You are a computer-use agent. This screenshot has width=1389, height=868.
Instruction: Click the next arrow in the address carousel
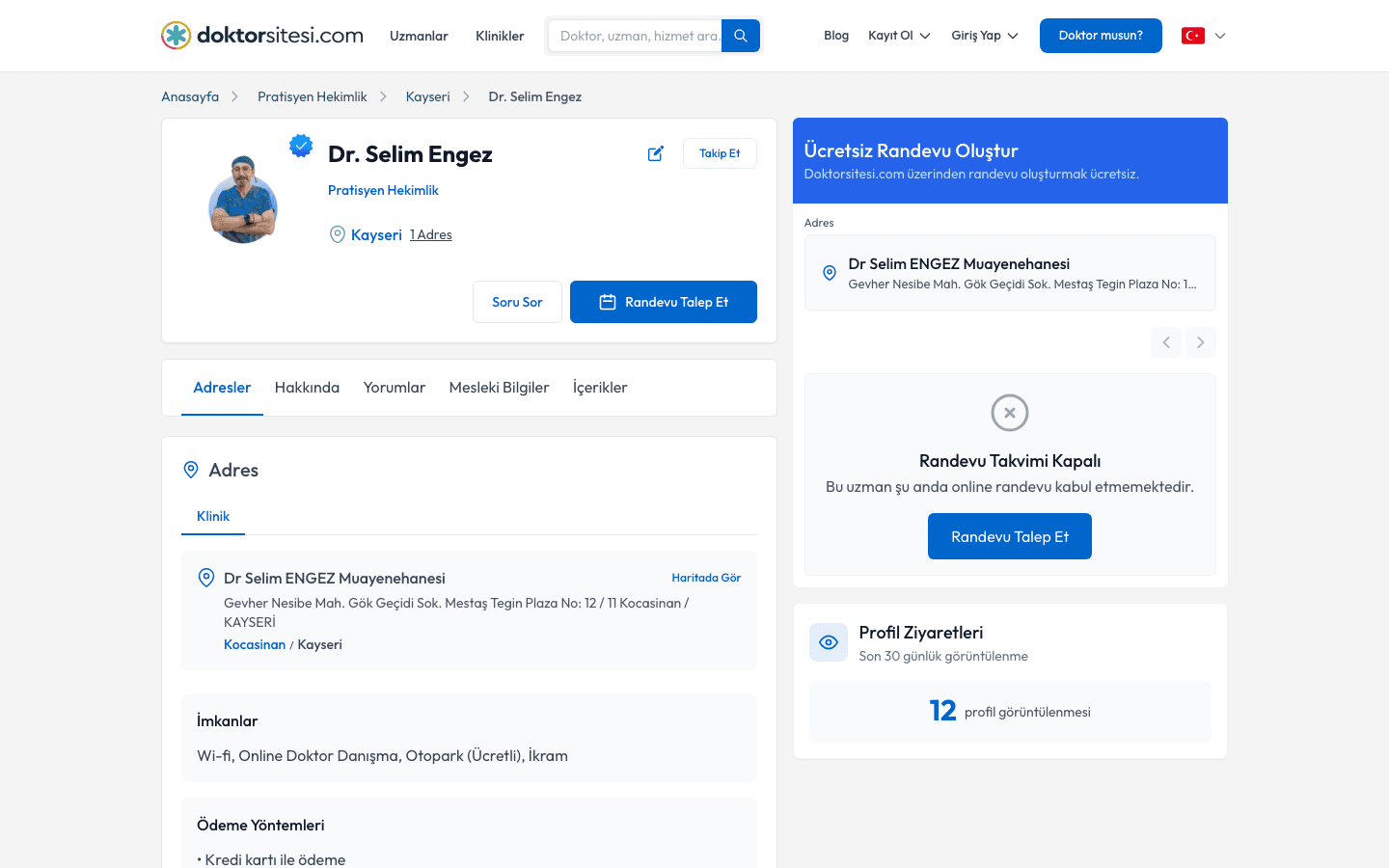pos(1201,342)
